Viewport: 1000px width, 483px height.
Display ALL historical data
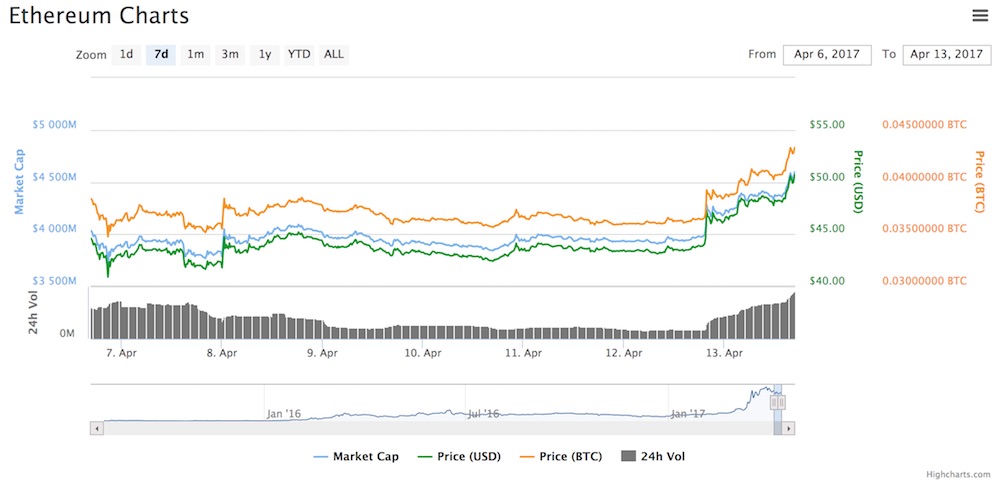pos(334,55)
